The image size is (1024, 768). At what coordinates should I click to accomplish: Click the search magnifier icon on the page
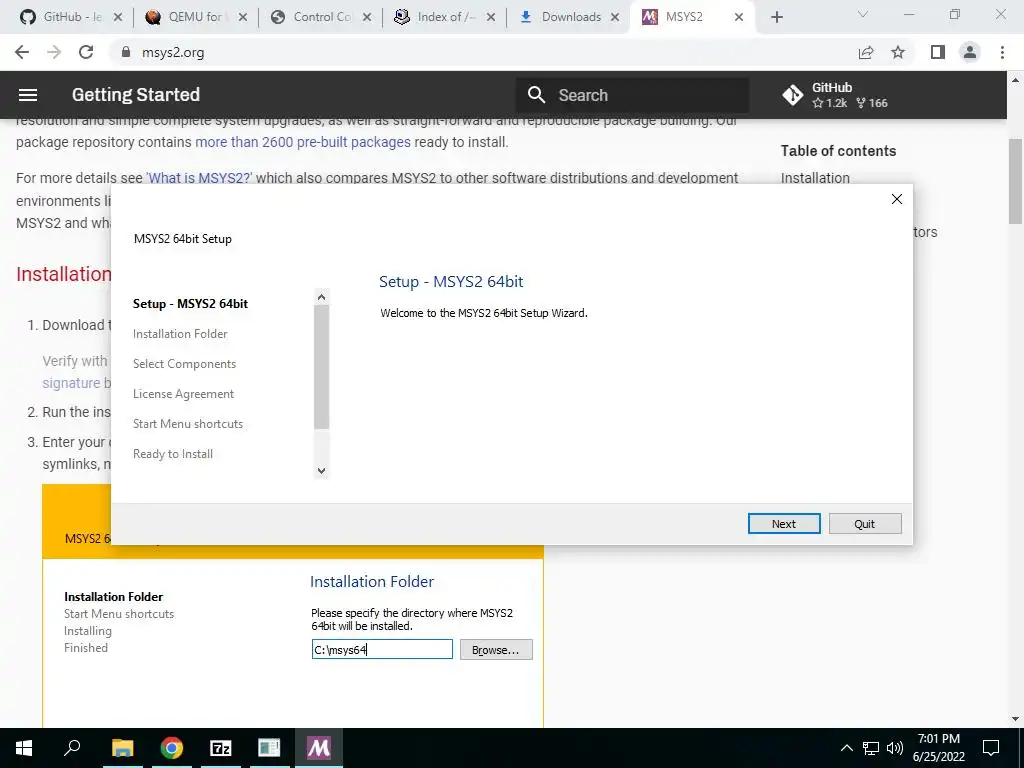point(536,95)
